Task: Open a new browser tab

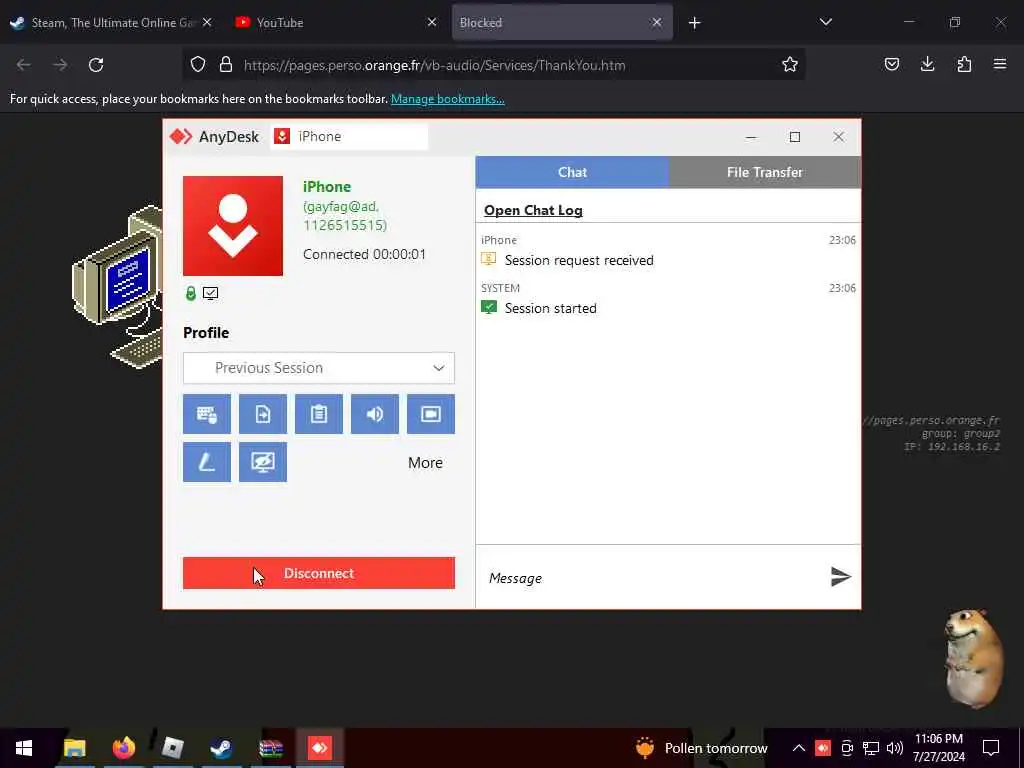Action: [694, 23]
